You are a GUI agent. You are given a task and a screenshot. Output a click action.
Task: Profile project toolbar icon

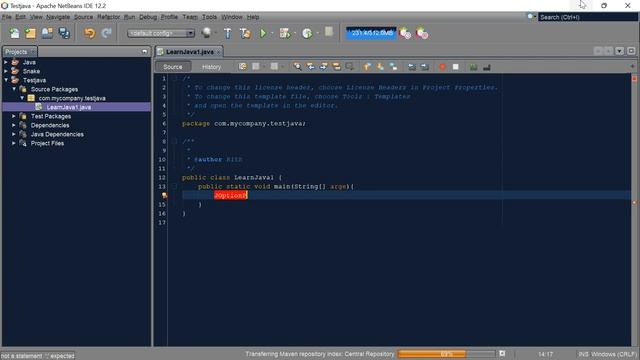307,33
